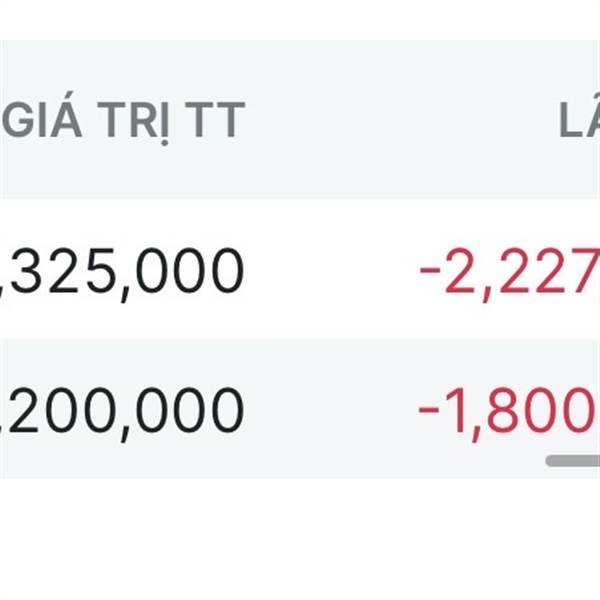This screenshot has height=600, width=600.
Task: Click the minus sign before 2,227
Action: [x=432, y=273]
